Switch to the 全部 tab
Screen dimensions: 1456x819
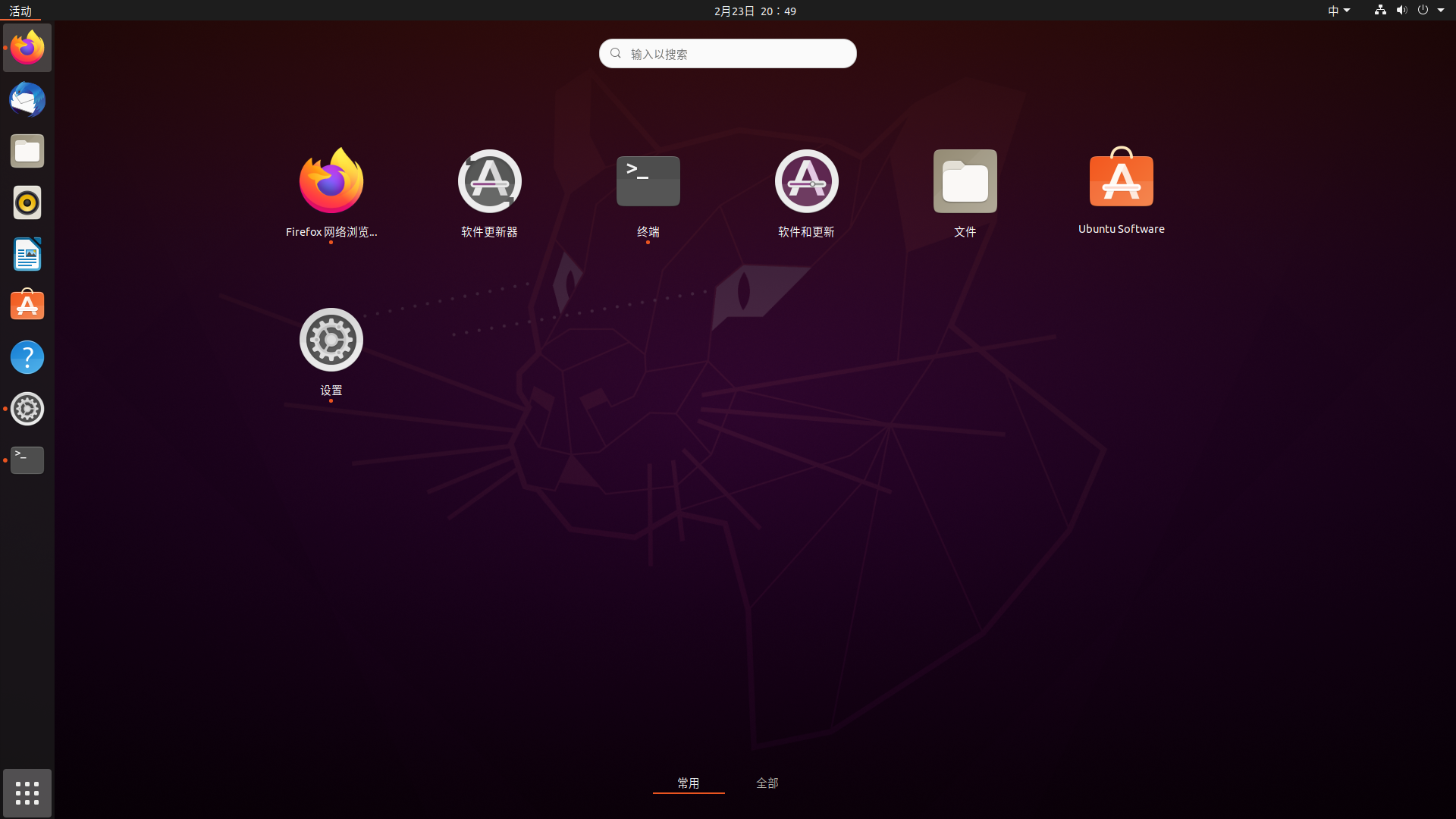coord(767,783)
